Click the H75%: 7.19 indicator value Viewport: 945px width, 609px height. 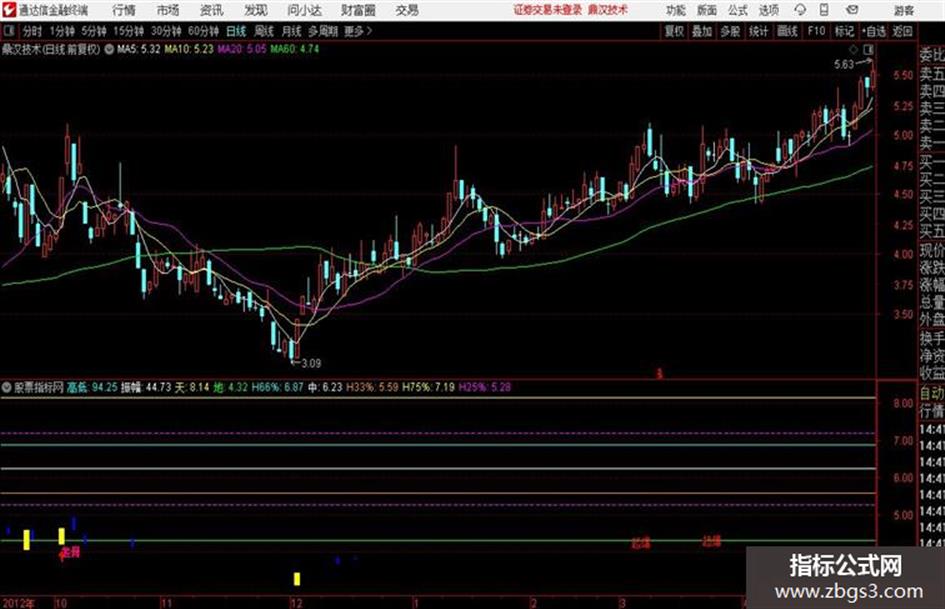click(431, 387)
